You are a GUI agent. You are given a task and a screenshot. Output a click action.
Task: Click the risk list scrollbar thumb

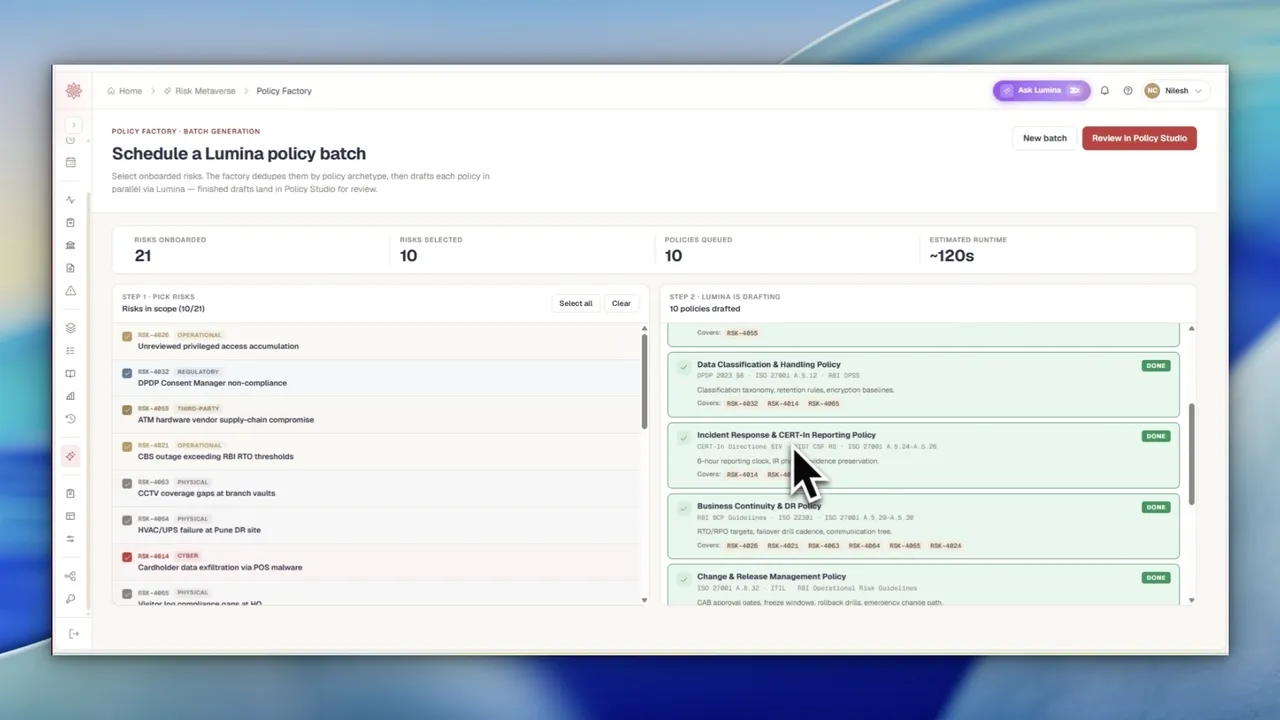pos(644,380)
